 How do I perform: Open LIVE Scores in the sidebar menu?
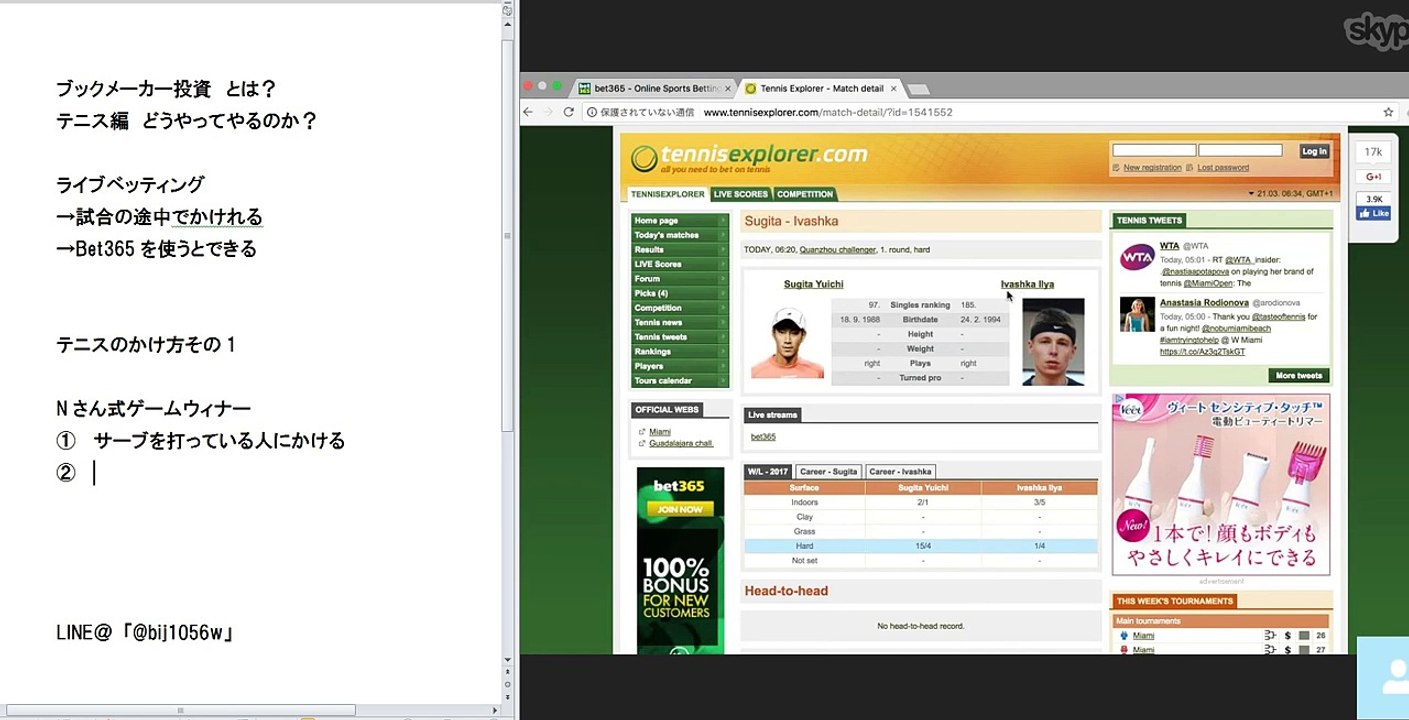pyautogui.click(x=679, y=264)
